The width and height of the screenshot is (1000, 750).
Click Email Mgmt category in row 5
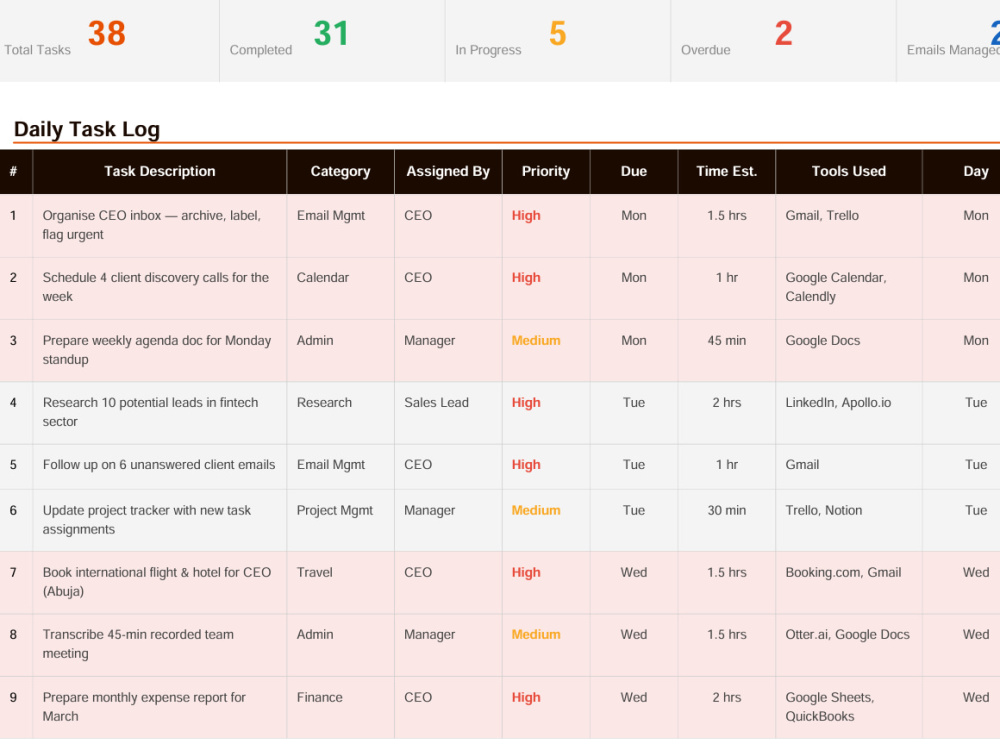pos(341,466)
